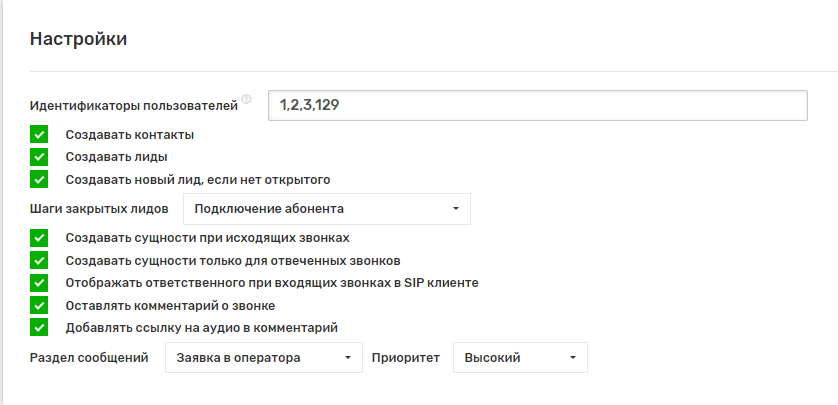Viewport: 838px width, 405px height.
Task: Disable Создавать новый лид, если нет открытого checkbox
Action: point(39,180)
